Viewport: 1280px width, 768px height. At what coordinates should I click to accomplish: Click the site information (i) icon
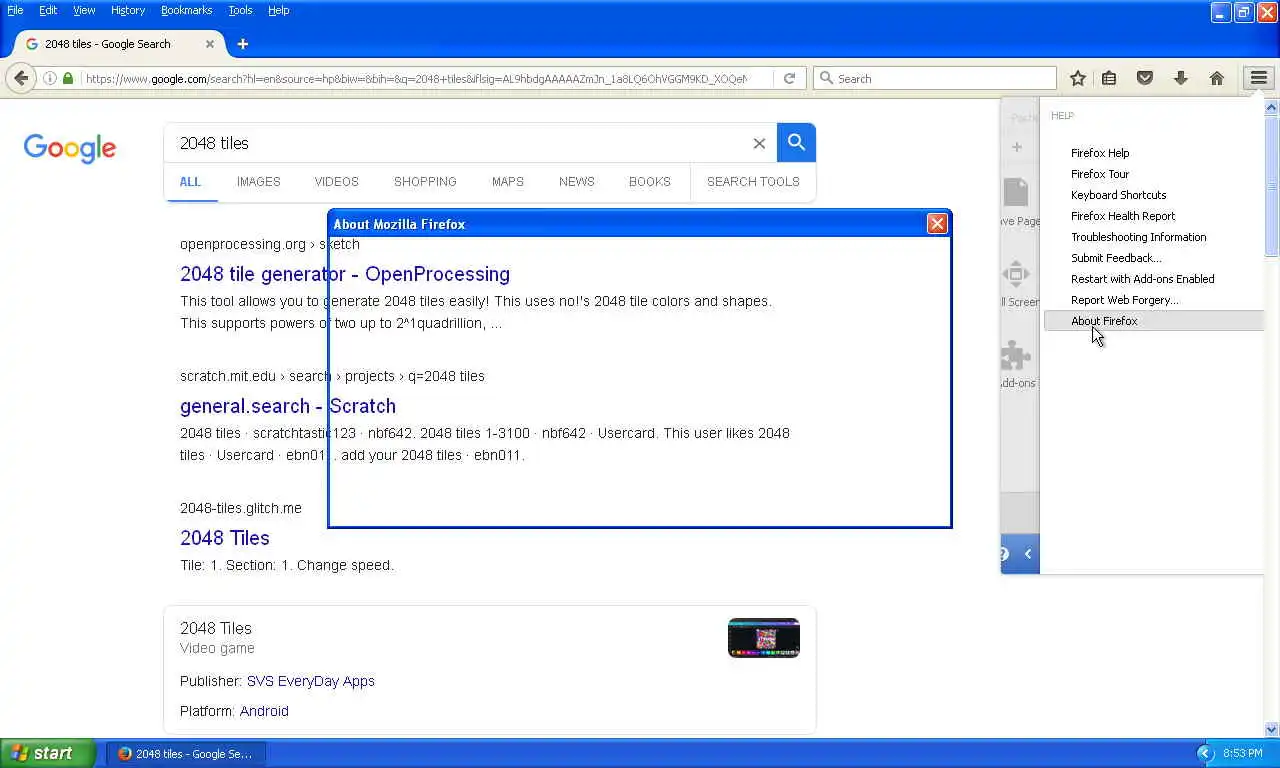click(50, 78)
